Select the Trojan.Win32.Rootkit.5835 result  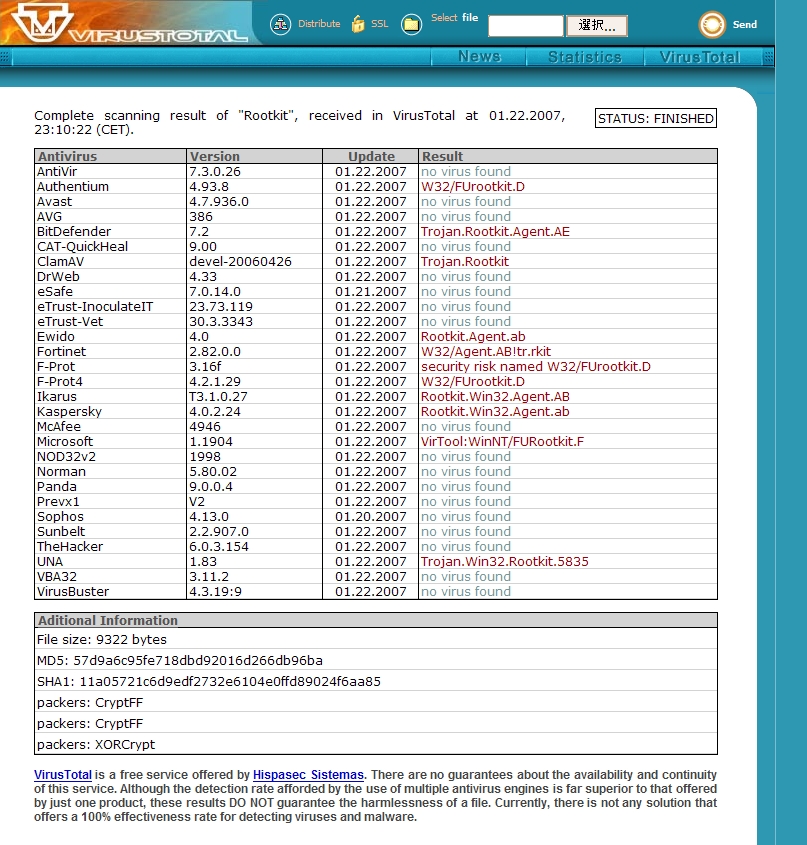point(505,562)
